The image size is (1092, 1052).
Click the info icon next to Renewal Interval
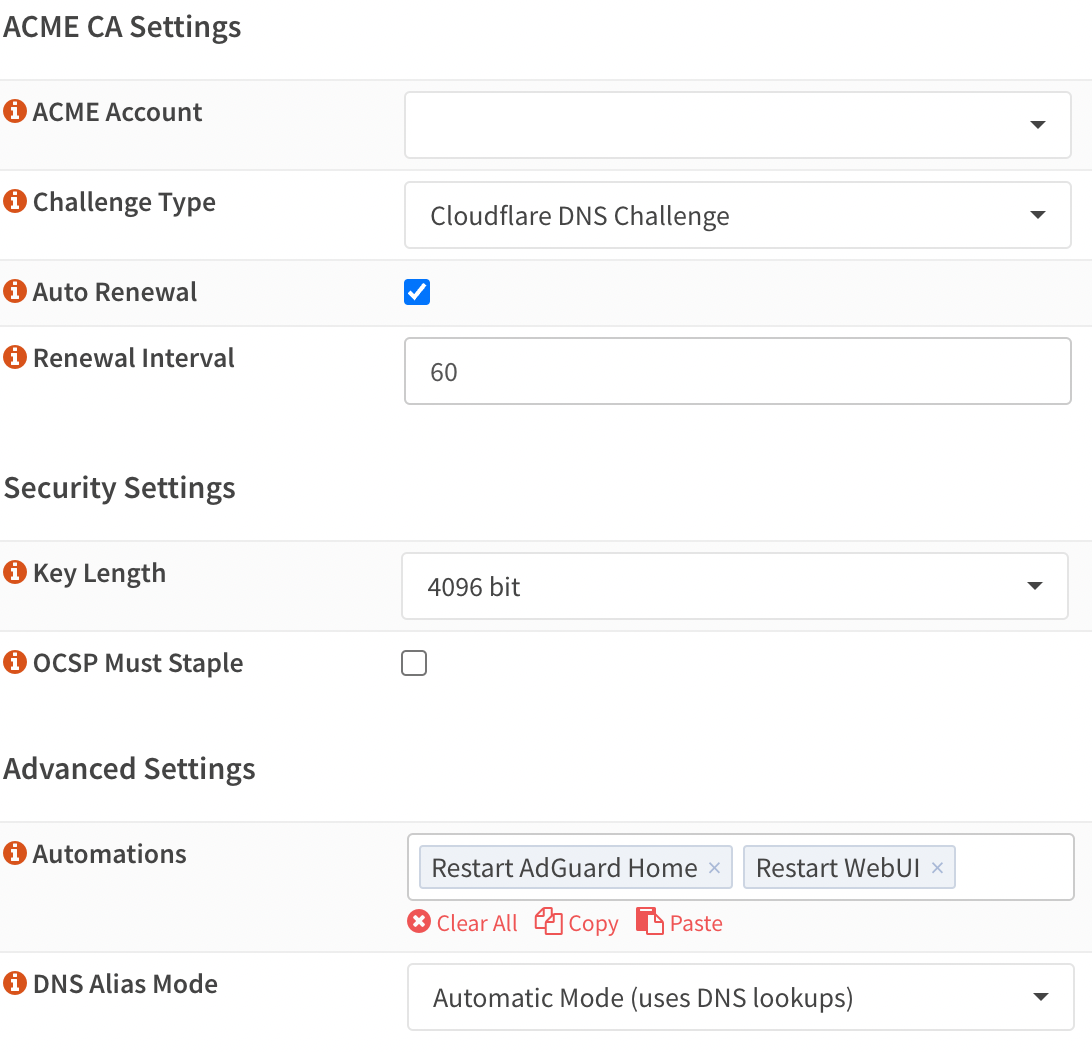point(14,357)
